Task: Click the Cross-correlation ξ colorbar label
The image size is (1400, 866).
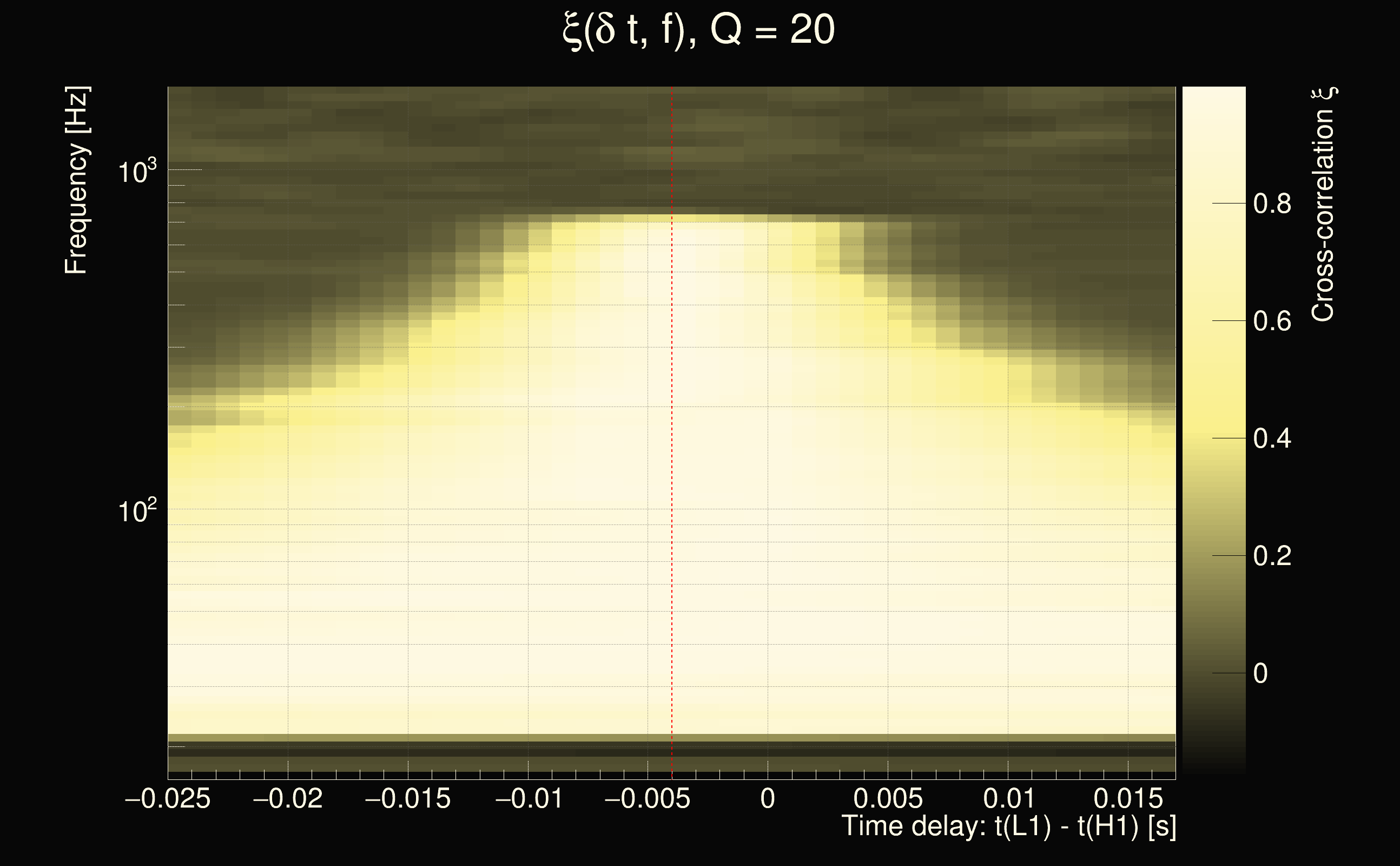Action: [x=1323, y=204]
